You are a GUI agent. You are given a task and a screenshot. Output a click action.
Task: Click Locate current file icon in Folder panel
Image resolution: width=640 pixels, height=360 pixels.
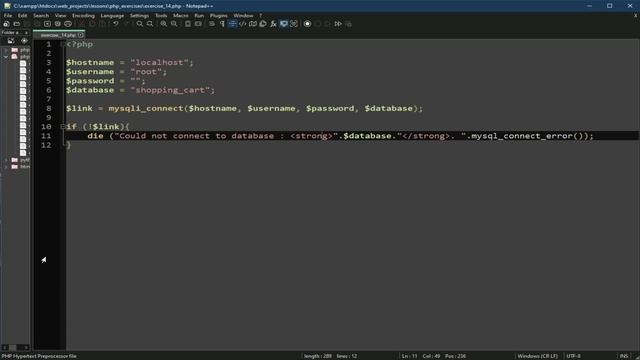tap(24, 41)
